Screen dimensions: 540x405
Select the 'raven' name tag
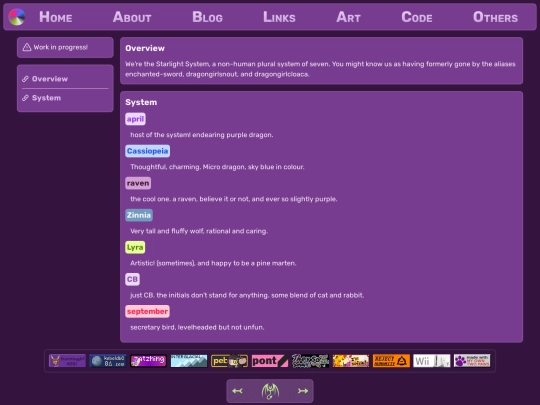click(x=138, y=183)
